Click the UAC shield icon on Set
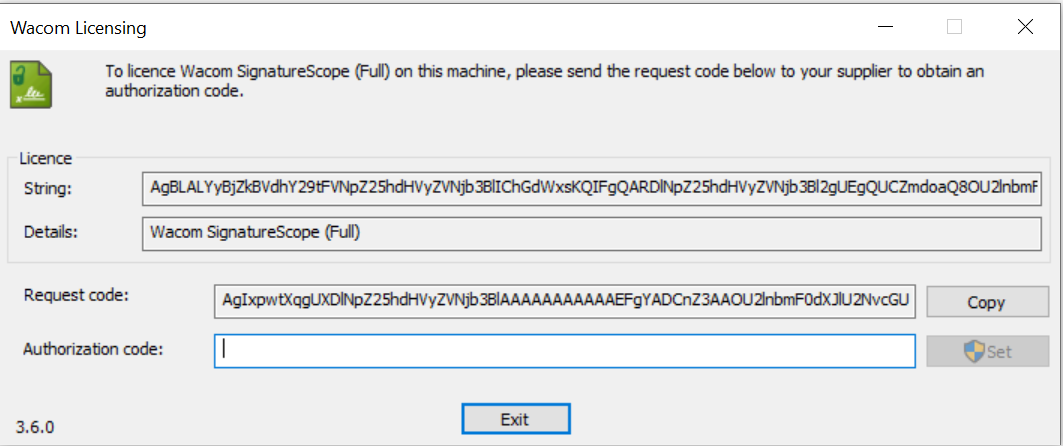Screen dimensions: 1063x446 974,351
